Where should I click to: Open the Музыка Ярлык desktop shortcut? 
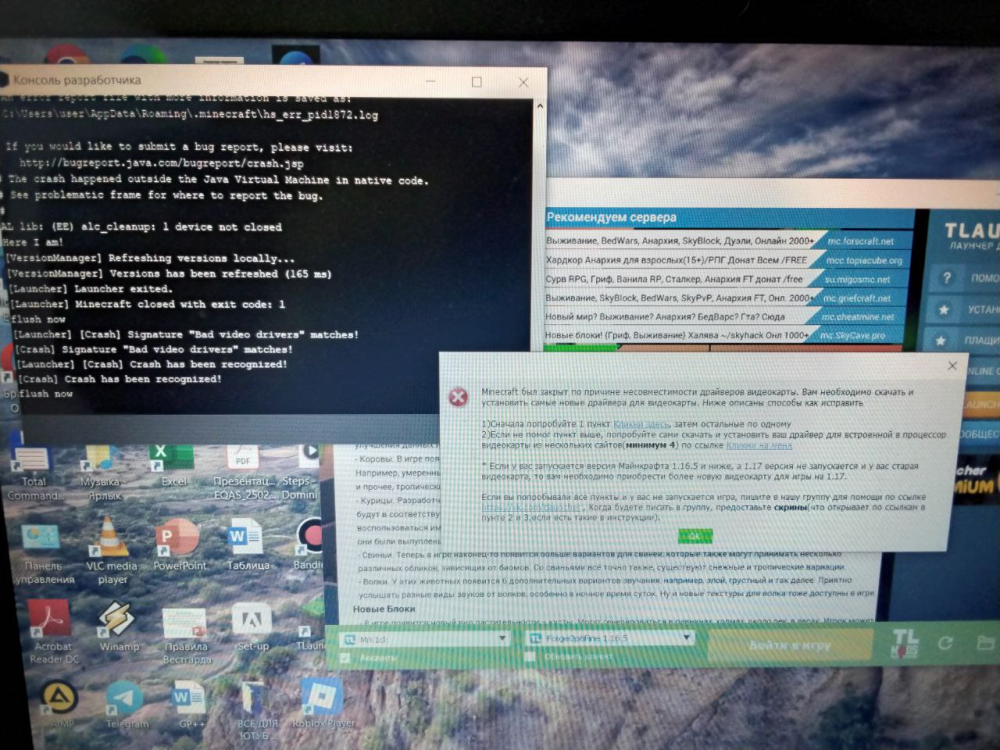pos(103,473)
